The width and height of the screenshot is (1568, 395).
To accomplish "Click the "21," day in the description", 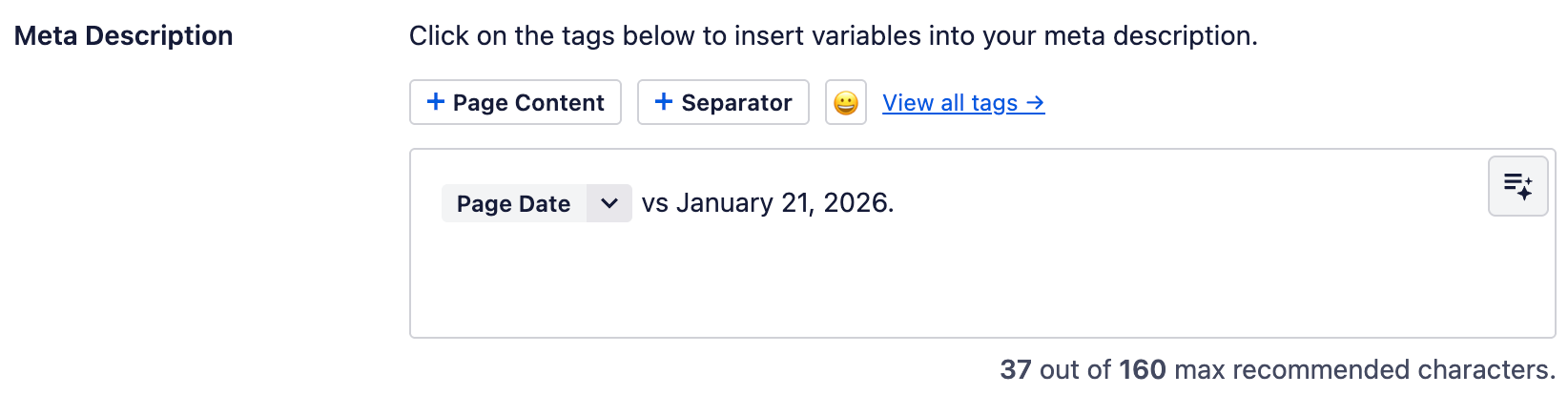I will 797,203.
